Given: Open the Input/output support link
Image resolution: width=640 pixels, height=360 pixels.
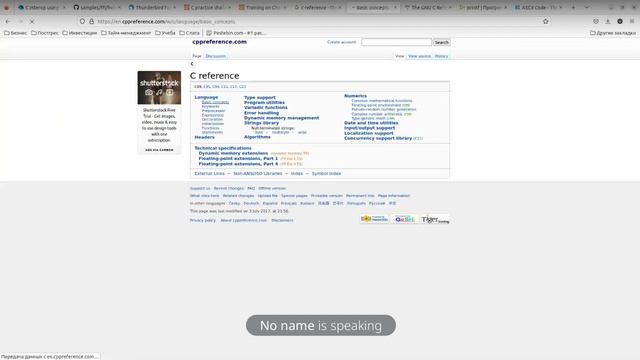Looking at the screenshot, I should click(x=369, y=128).
